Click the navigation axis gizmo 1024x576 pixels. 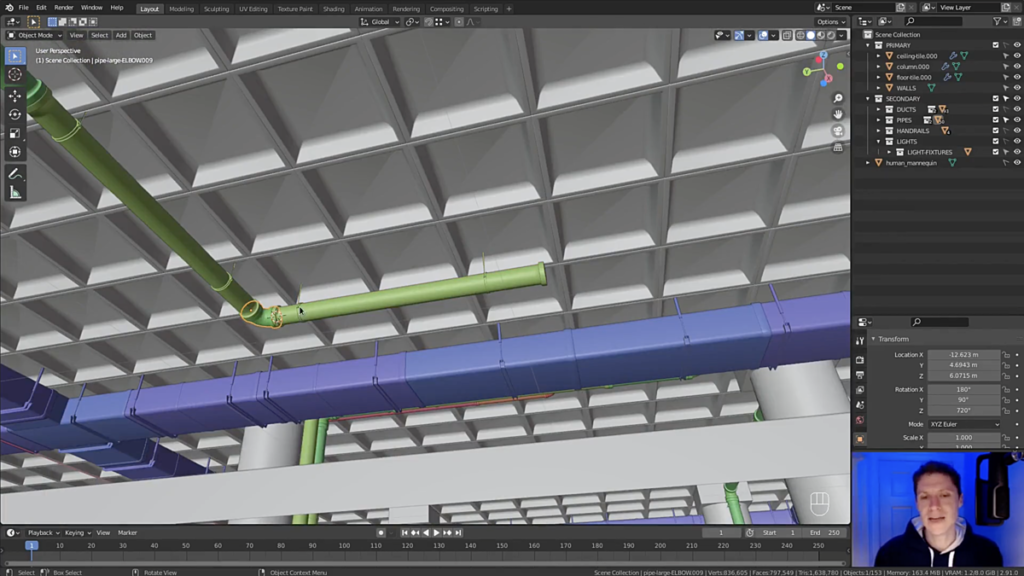(822, 69)
